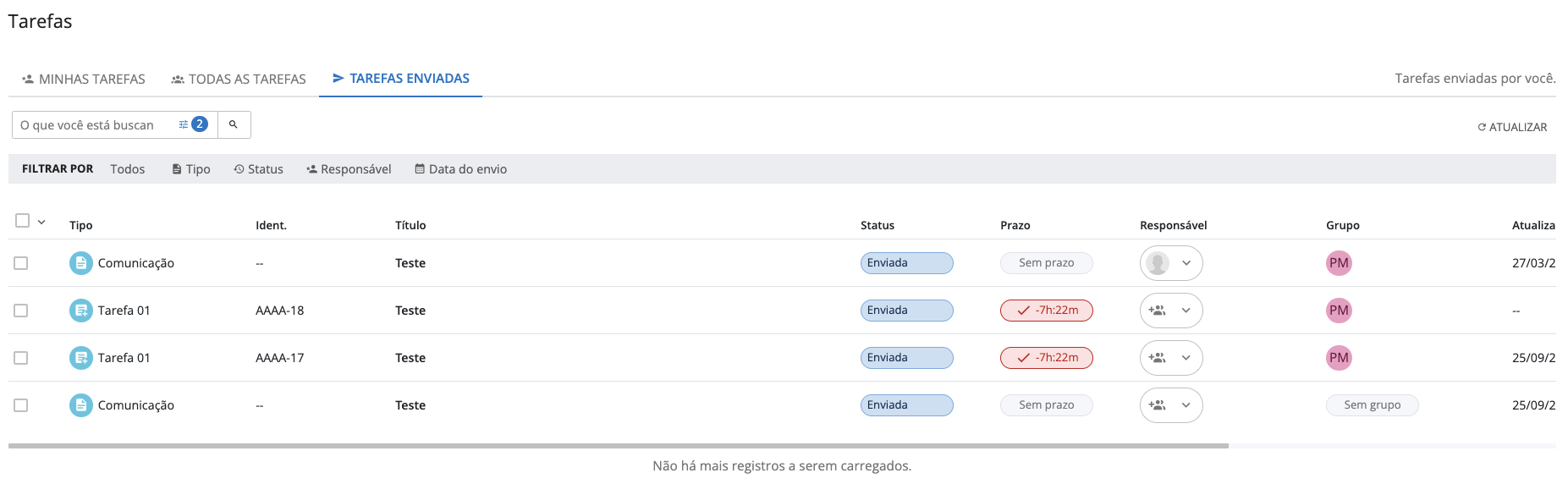The image size is (1568, 484).
Task: Click the PM group avatar in the first row
Action: point(1338,263)
